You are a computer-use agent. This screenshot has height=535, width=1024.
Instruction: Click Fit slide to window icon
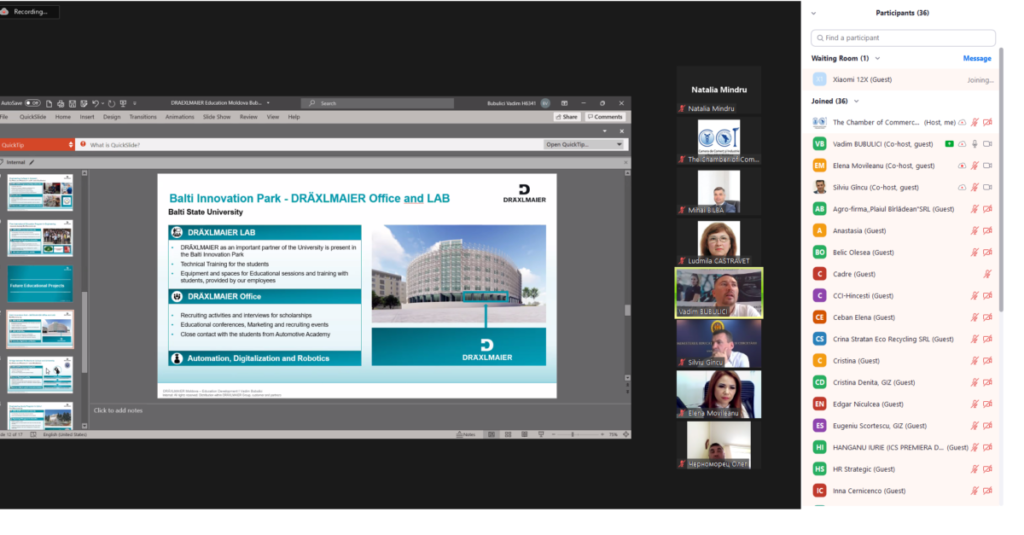click(x=626, y=434)
